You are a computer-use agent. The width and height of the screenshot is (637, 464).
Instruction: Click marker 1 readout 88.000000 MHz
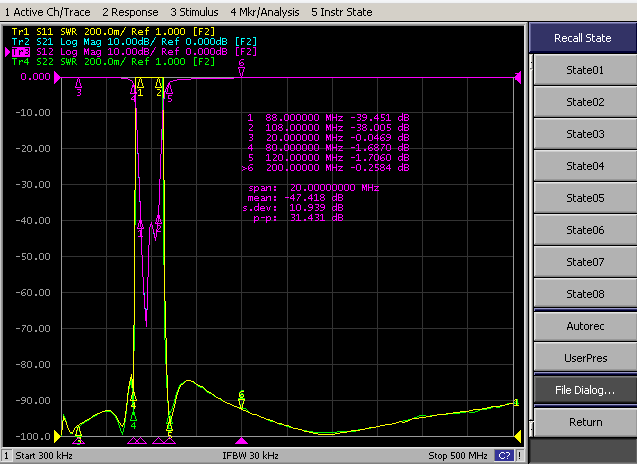point(328,118)
